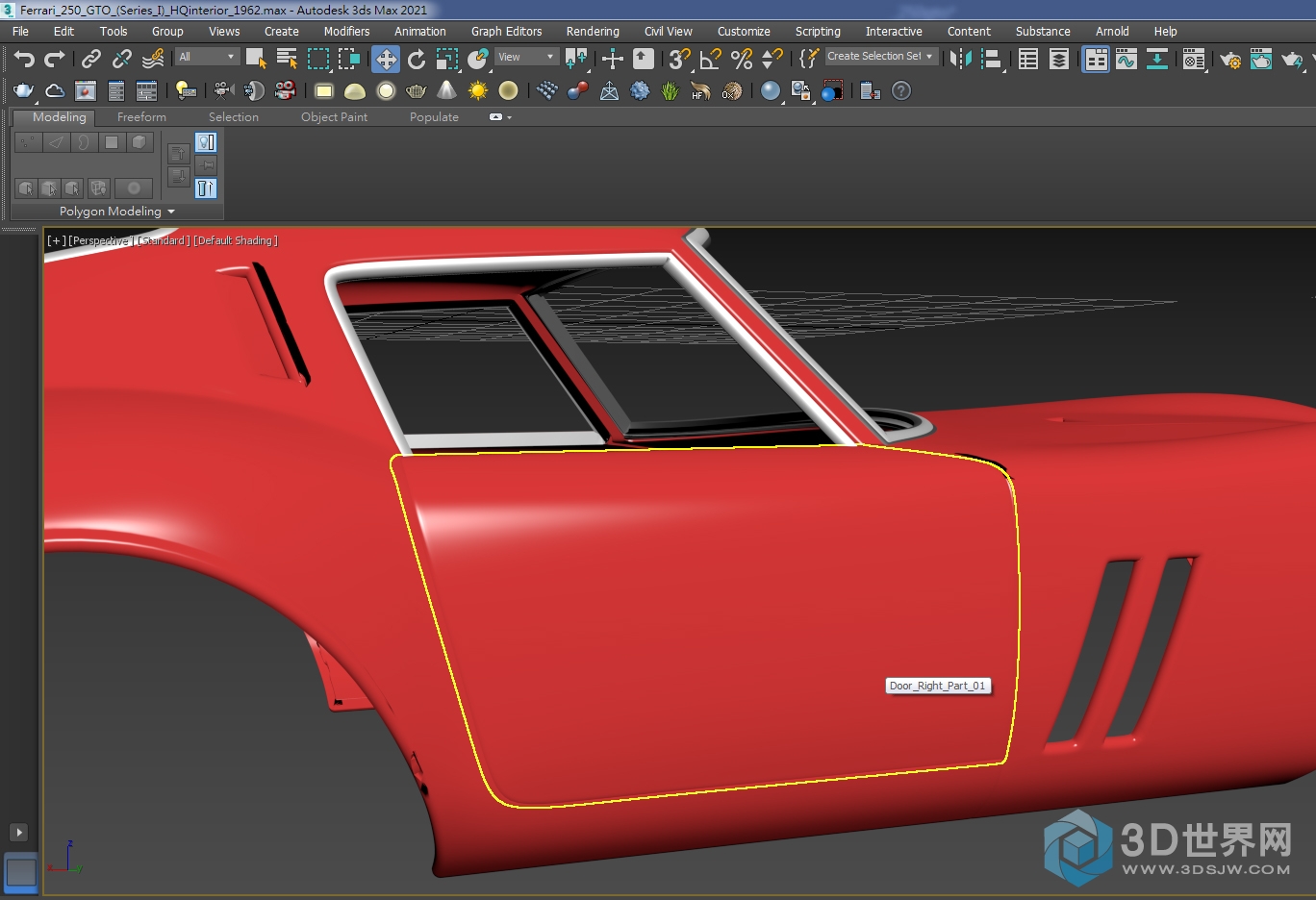This screenshot has height=900, width=1316.
Task: Open the File menu
Action: (x=20, y=32)
